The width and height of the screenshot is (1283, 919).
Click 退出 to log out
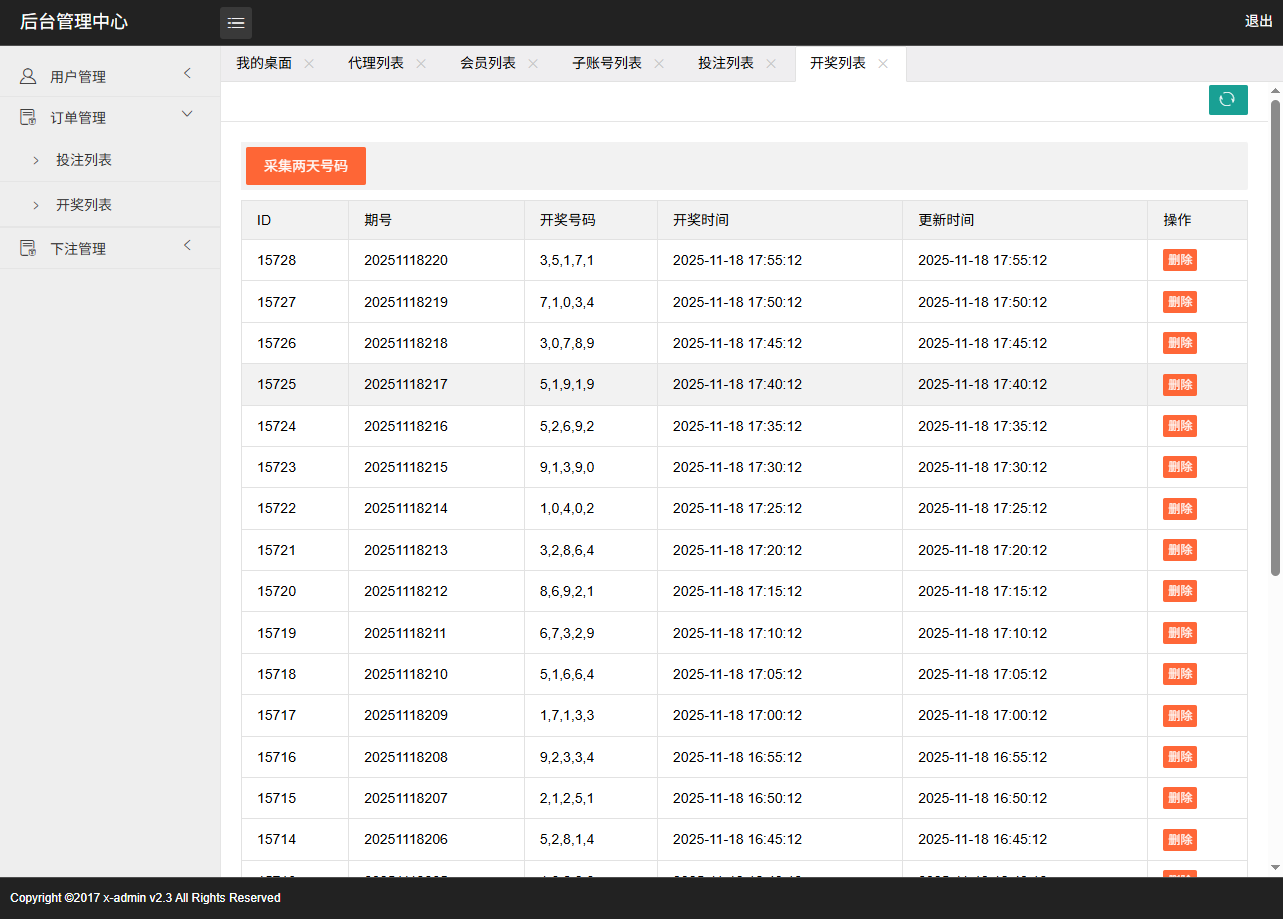(1257, 20)
